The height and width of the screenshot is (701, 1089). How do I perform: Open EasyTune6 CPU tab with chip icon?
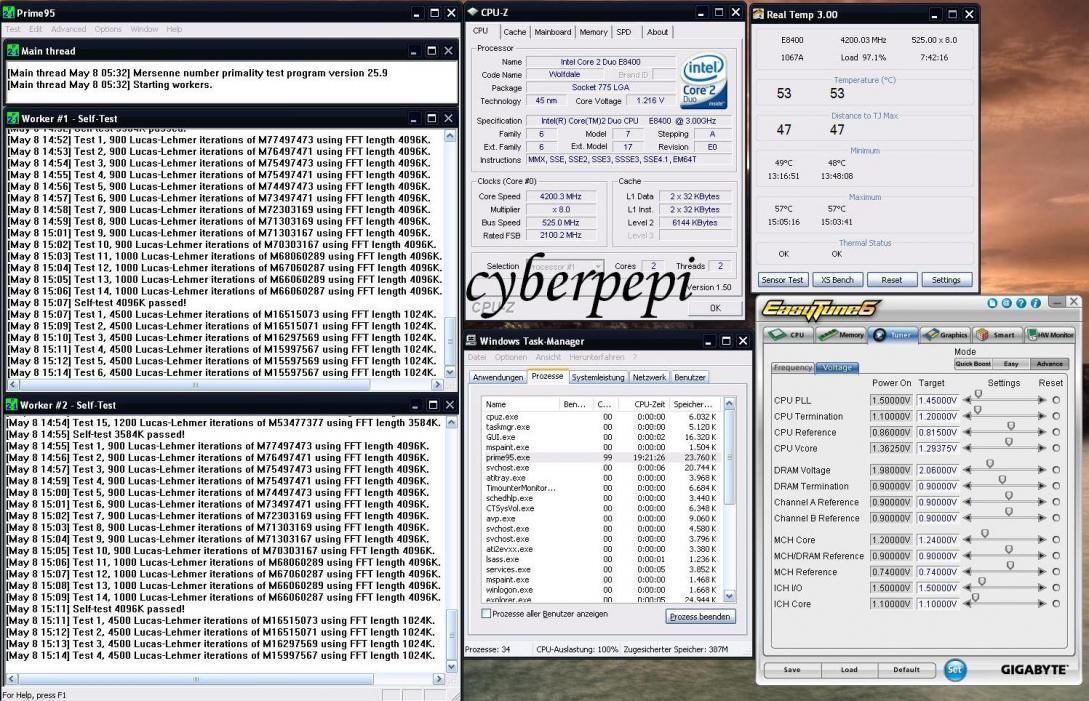(788, 335)
